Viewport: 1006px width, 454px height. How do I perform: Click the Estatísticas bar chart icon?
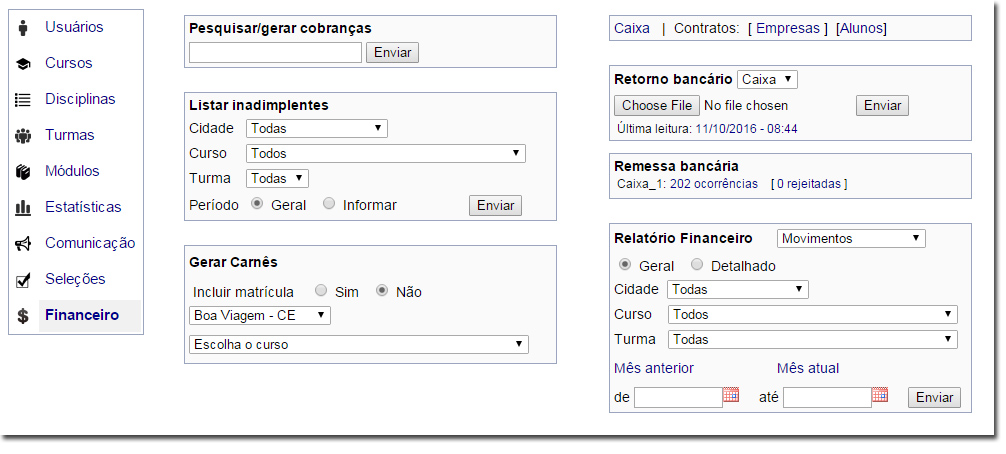point(23,207)
